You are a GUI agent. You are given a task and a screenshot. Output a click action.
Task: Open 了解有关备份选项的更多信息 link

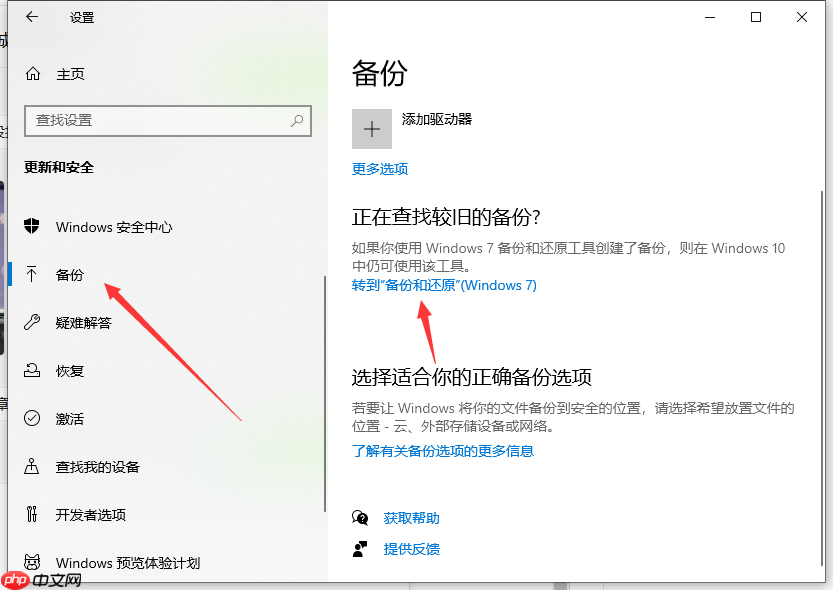pyautogui.click(x=444, y=451)
